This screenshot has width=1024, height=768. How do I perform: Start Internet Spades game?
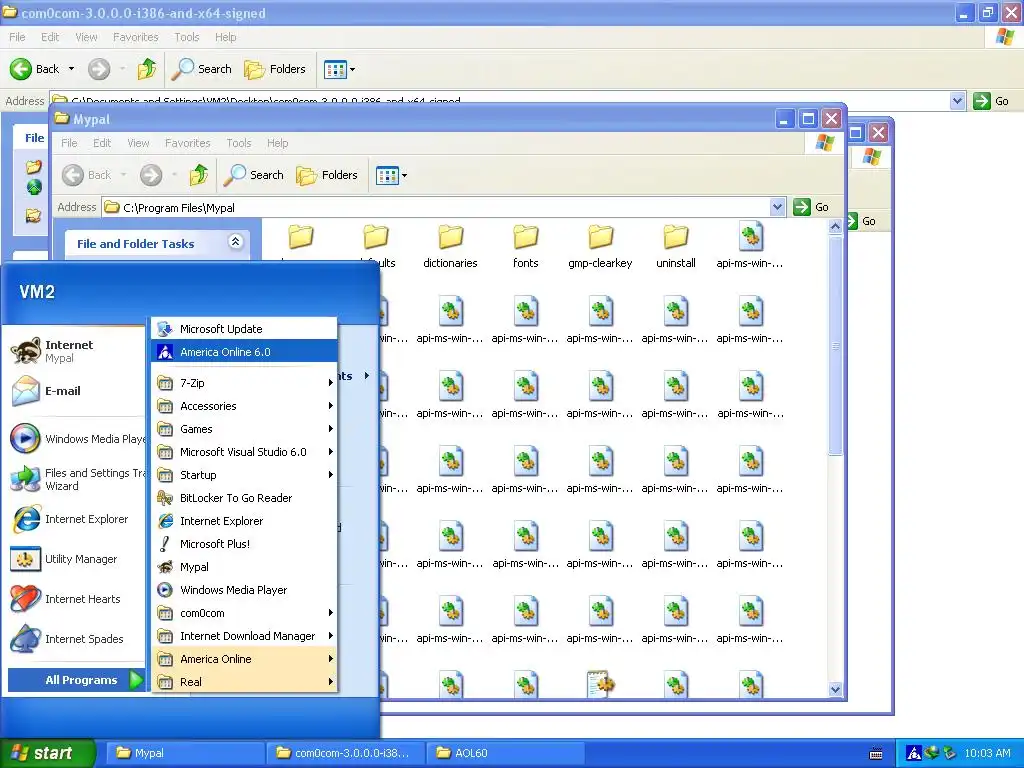coord(75,638)
